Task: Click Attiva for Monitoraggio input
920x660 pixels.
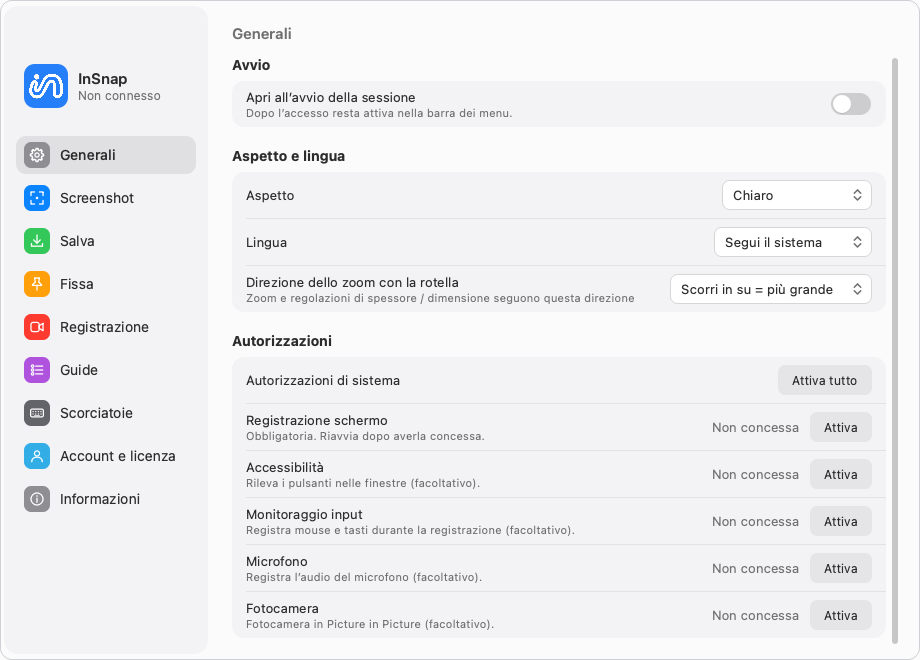Action: 840,521
